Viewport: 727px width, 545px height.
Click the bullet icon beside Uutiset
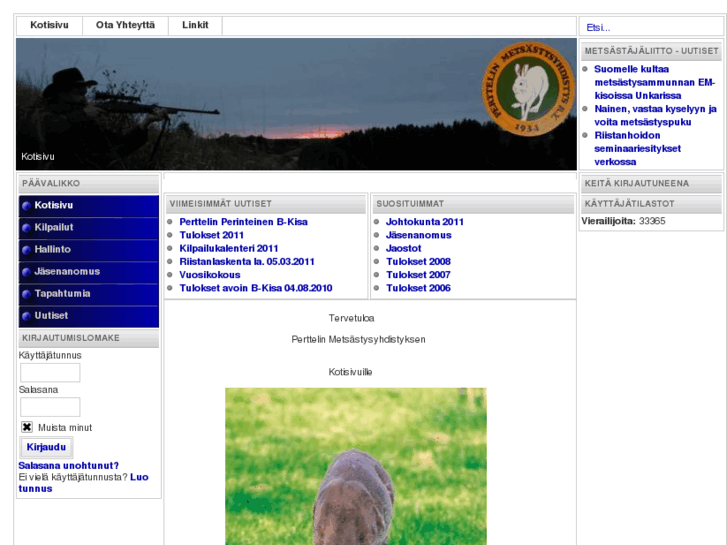(x=26, y=315)
